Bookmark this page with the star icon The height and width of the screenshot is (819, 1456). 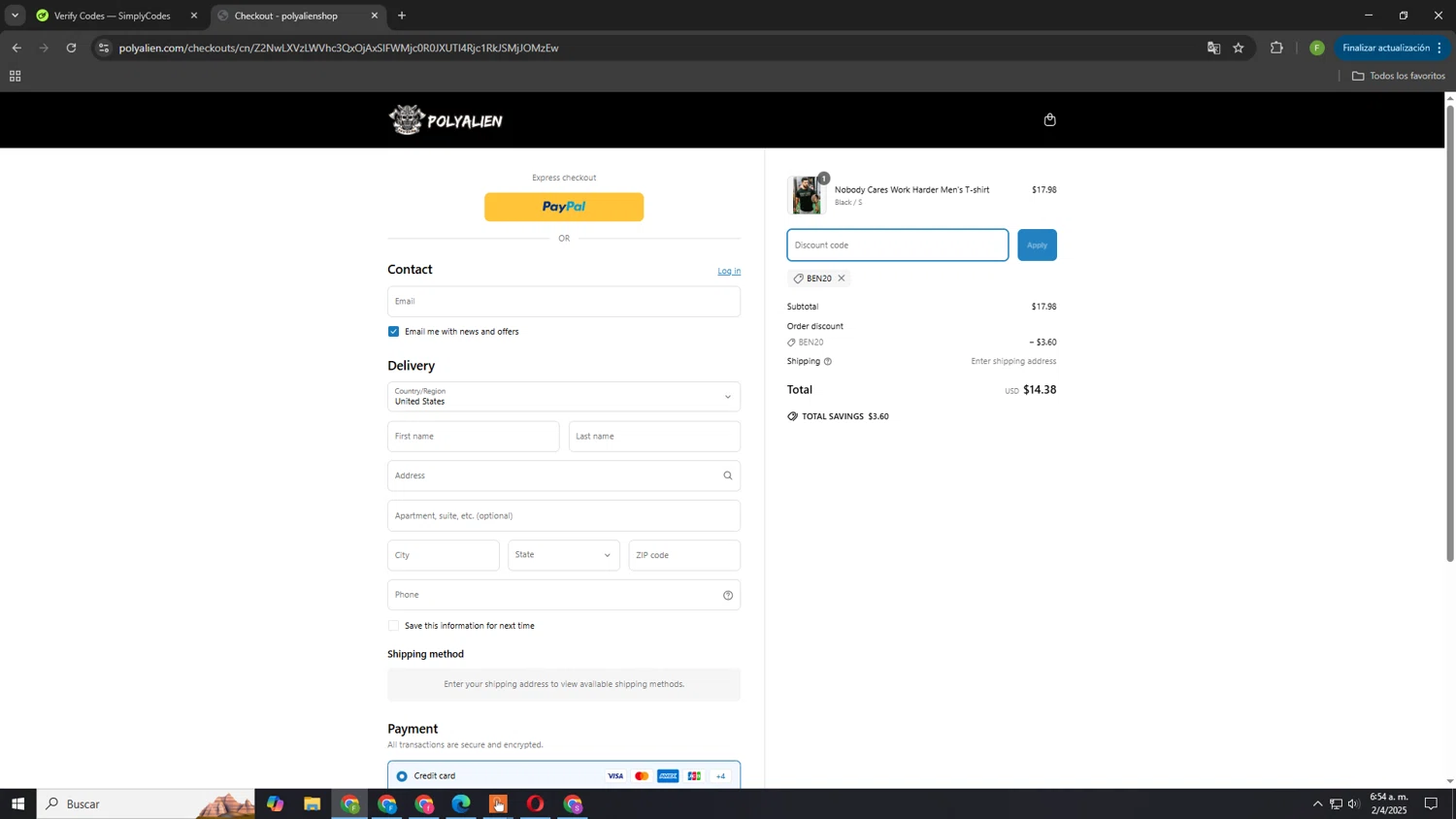click(x=1239, y=48)
